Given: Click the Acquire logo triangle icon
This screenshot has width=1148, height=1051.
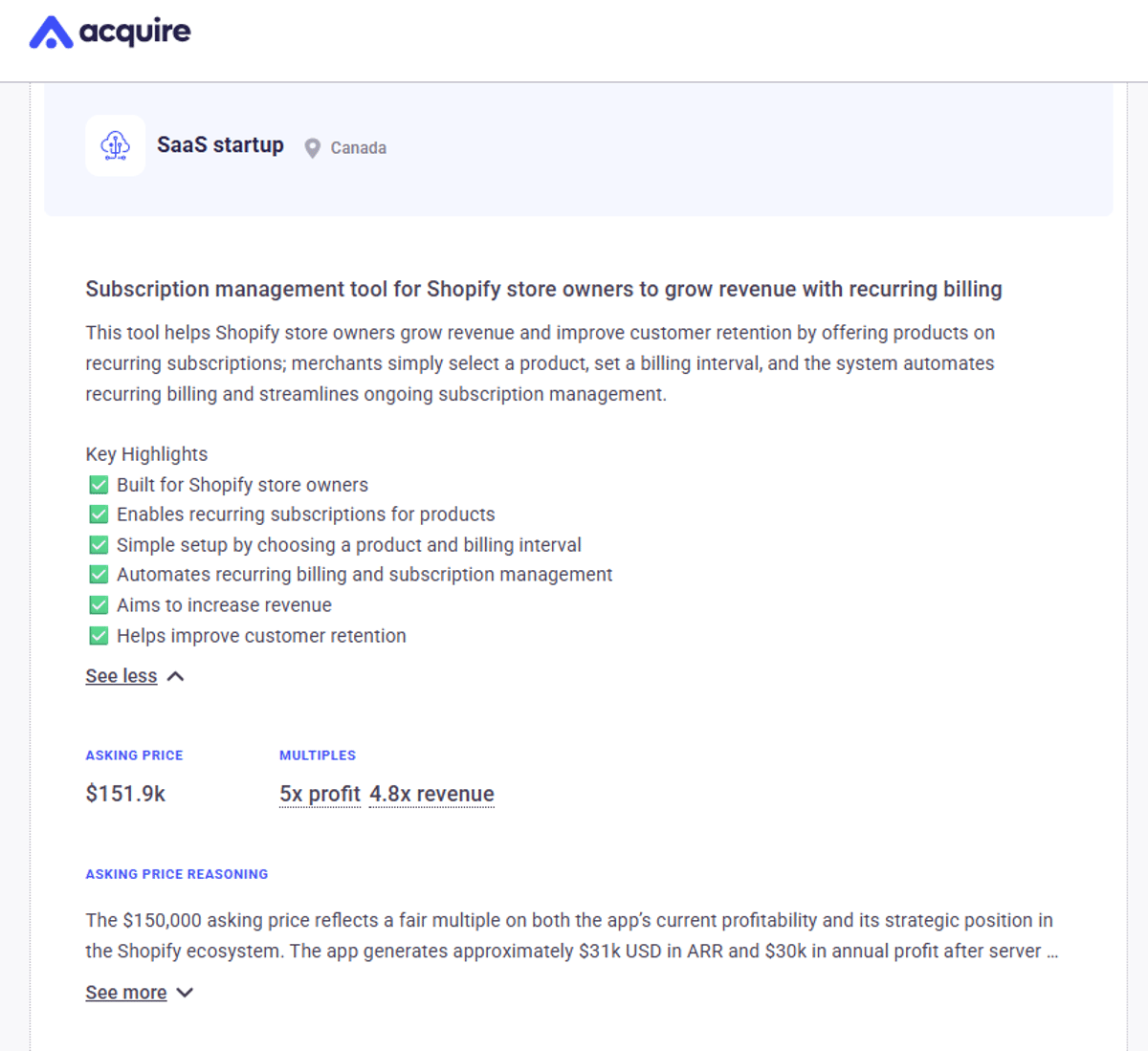Looking at the screenshot, I should (50, 32).
